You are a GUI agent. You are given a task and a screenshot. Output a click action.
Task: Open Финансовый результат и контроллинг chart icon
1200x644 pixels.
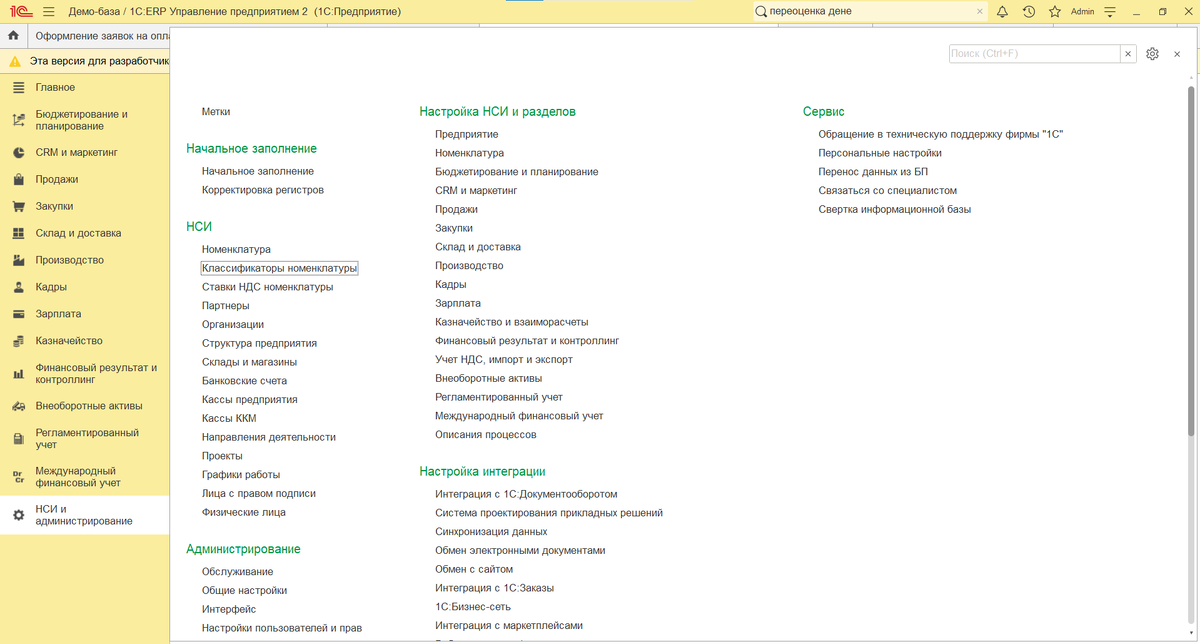pos(17,374)
